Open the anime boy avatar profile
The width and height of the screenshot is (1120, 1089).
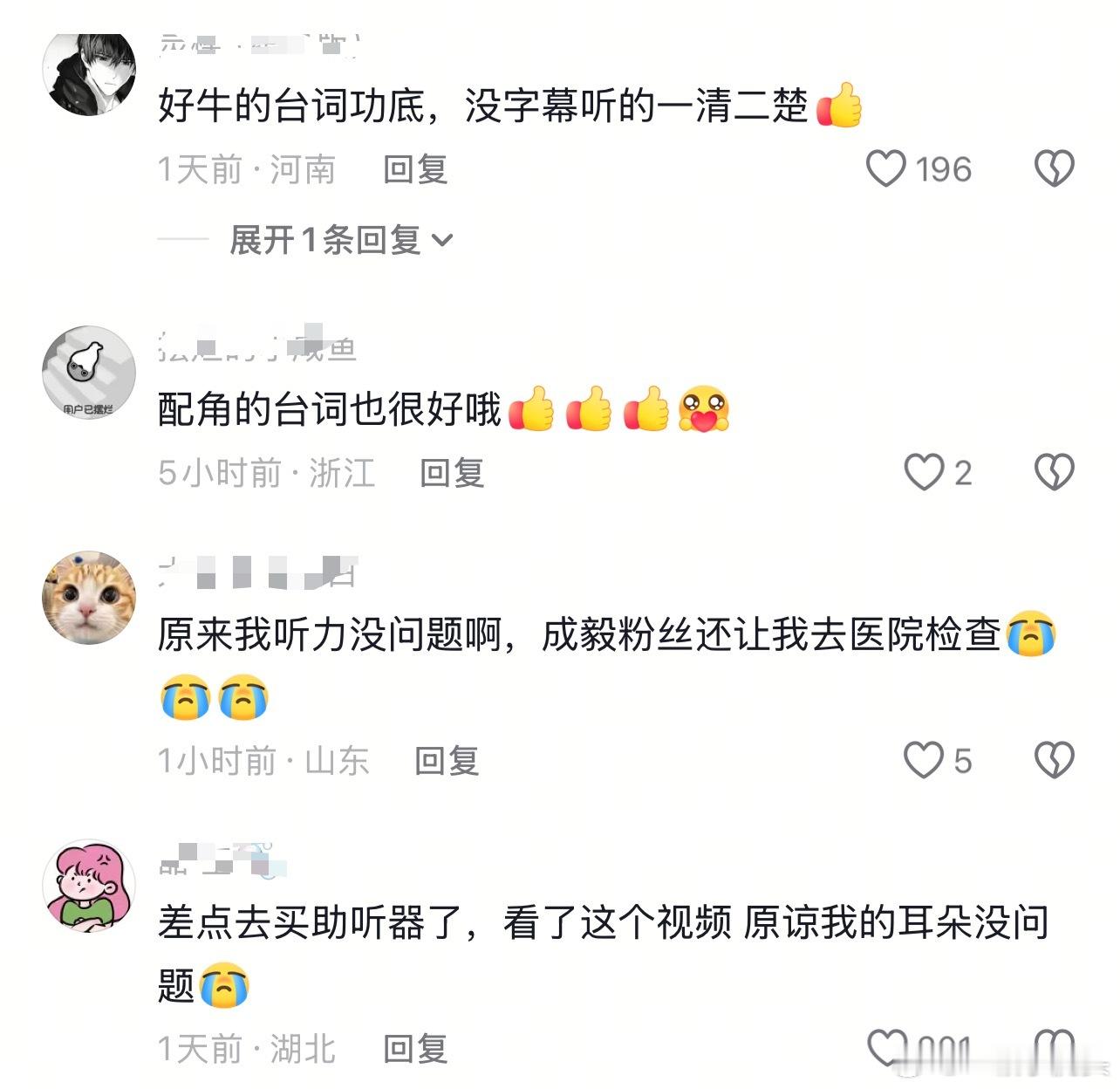coord(89,74)
